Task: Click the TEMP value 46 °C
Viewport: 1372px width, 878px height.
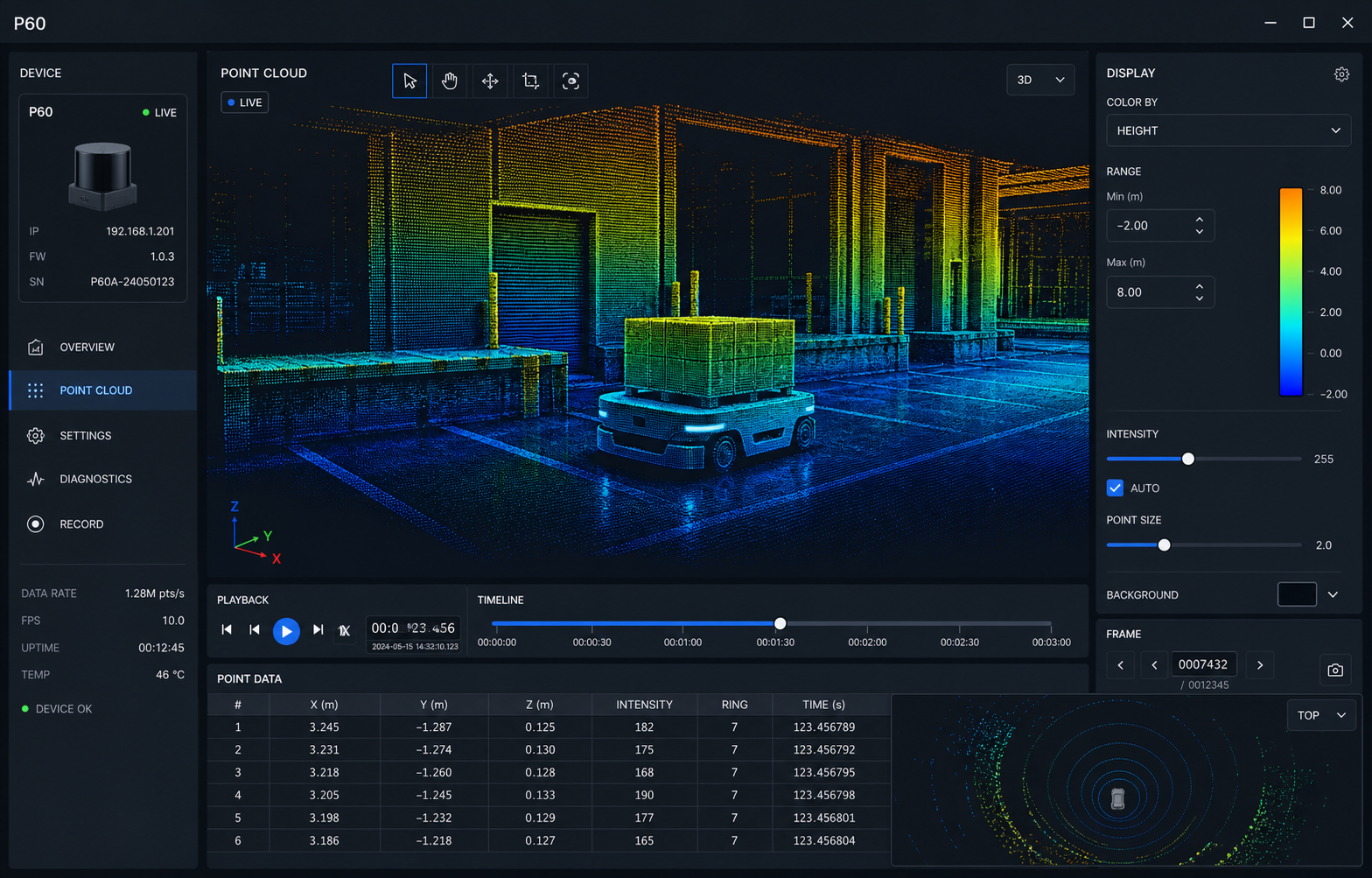Action: (170, 675)
